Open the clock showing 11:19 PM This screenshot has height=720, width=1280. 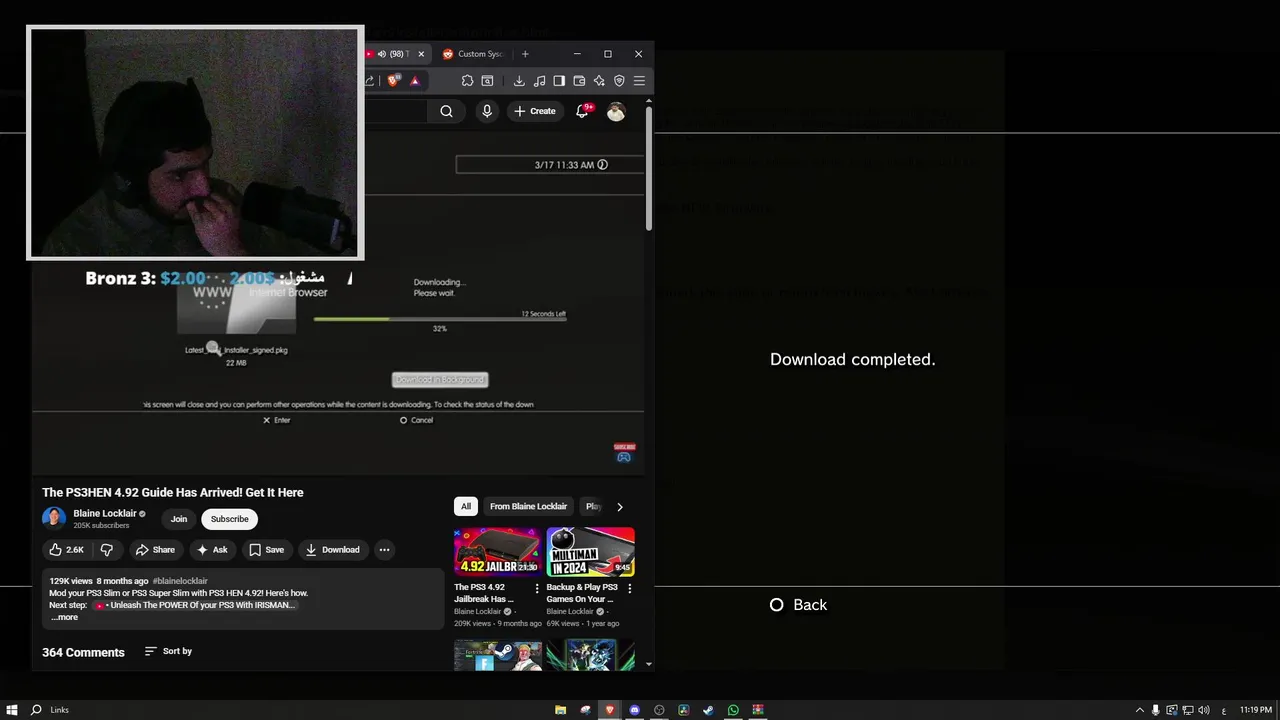1255,710
